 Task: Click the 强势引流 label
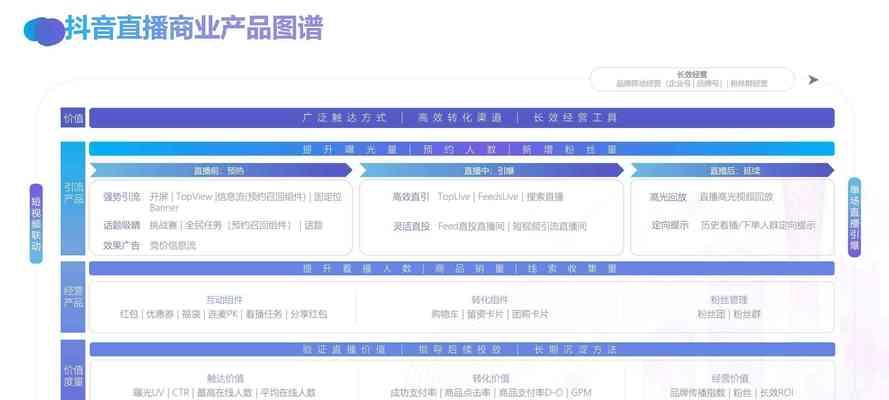click(121, 197)
